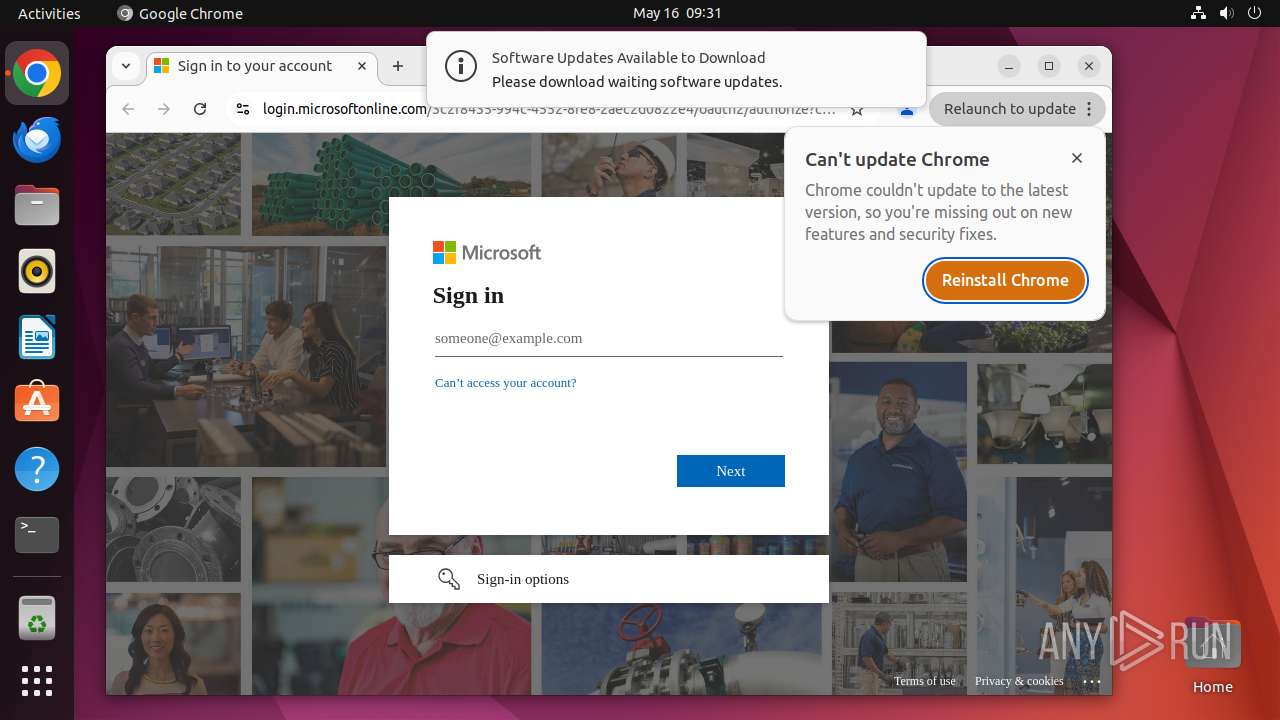Open 'Can't access your account?' link
This screenshot has height=720, width=1280.
coord(505,383)
